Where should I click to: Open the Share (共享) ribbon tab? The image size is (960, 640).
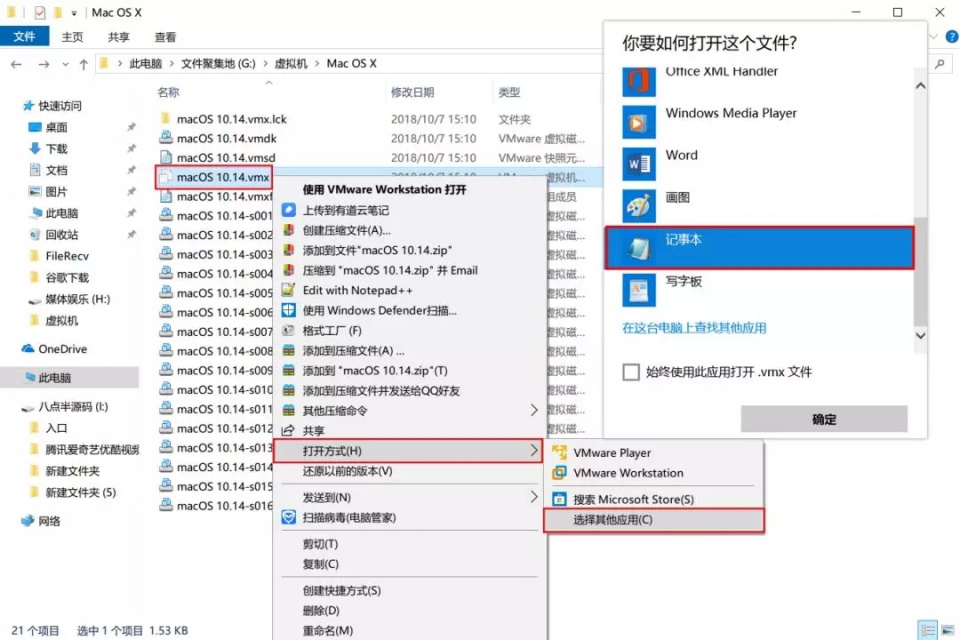click(x=119, y=37)
